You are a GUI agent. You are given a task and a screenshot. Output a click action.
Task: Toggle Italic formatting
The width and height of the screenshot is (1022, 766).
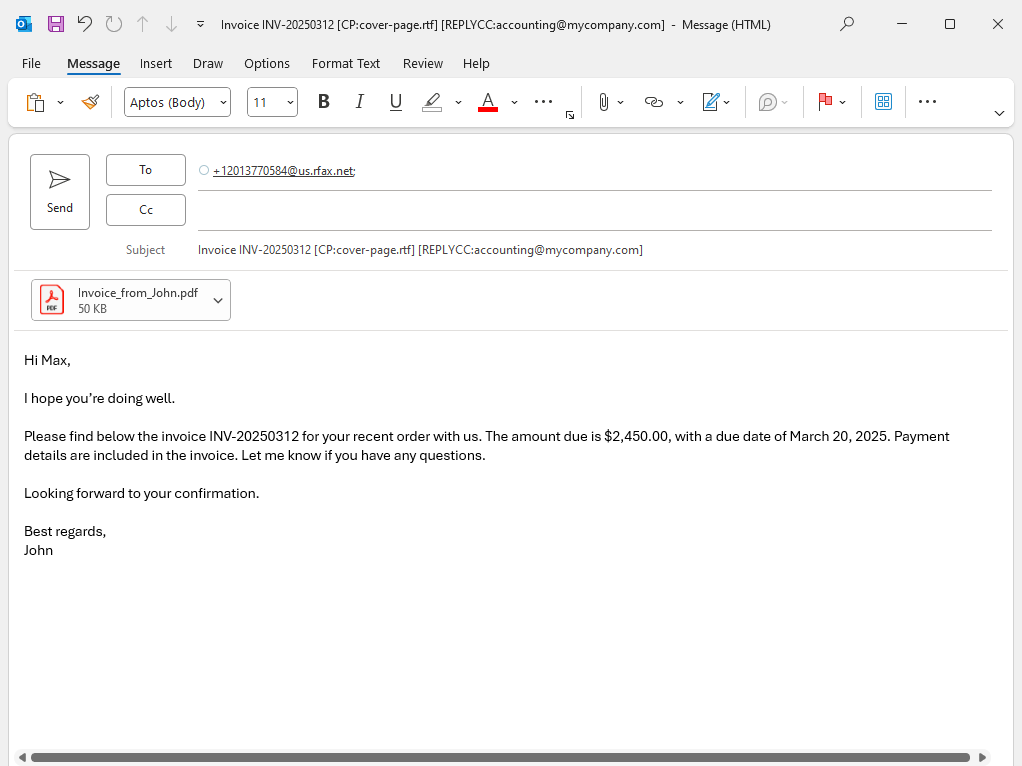(359, 102)
